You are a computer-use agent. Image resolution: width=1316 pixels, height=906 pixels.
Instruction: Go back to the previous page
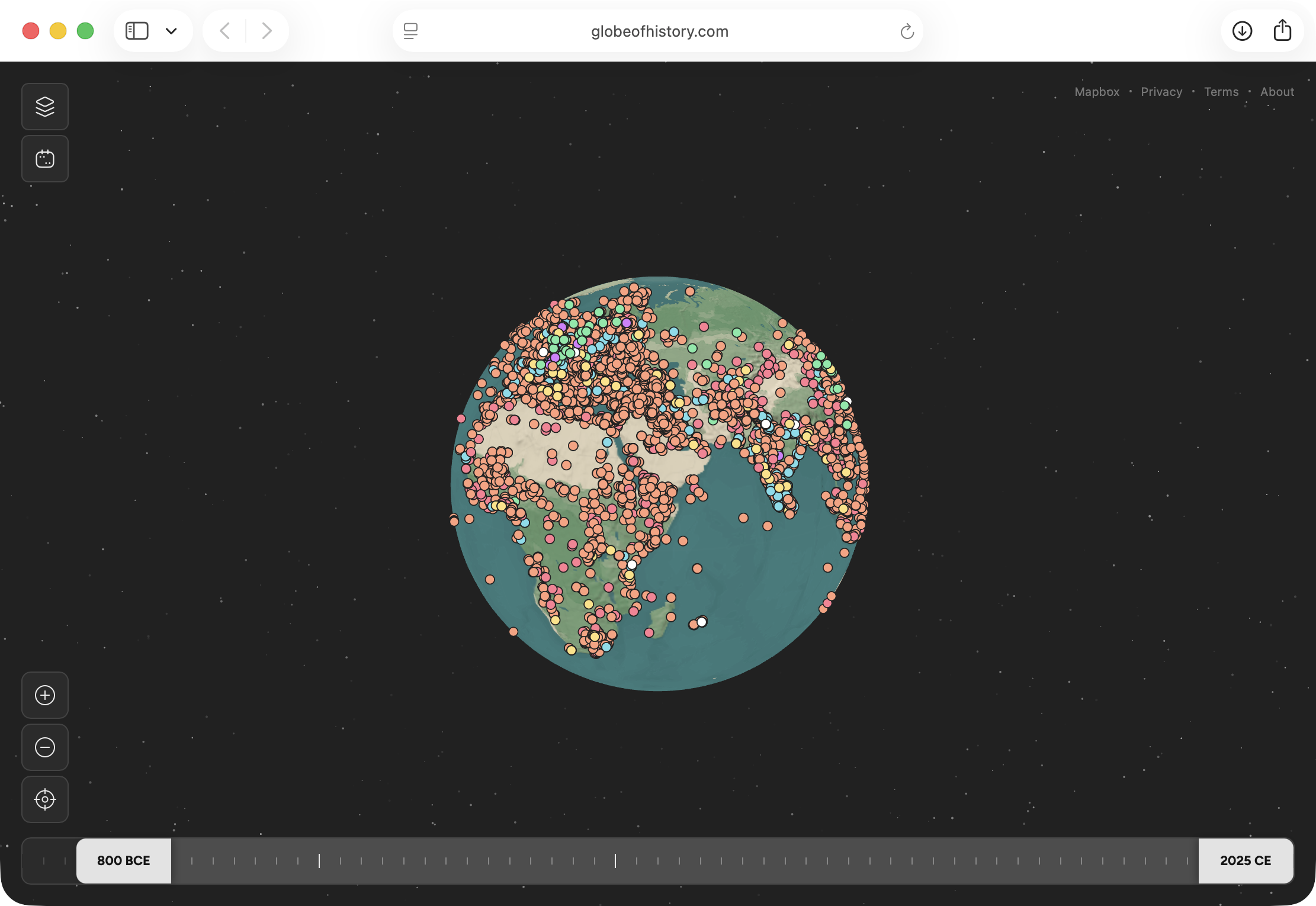click(225, 31)
